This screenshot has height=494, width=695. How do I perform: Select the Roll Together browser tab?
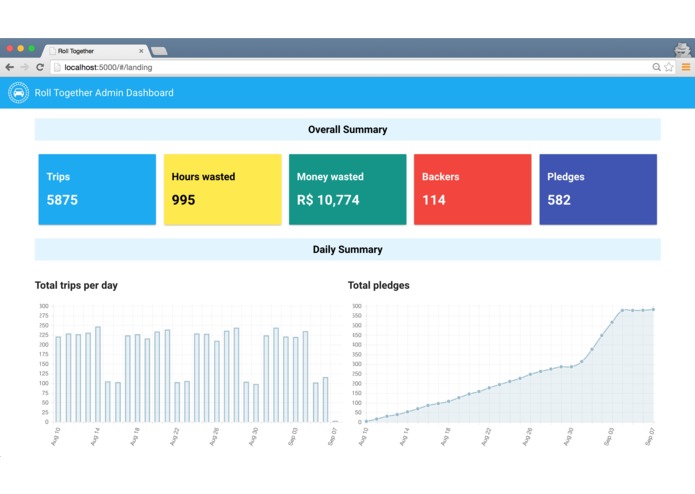click(x=95, y=51)
